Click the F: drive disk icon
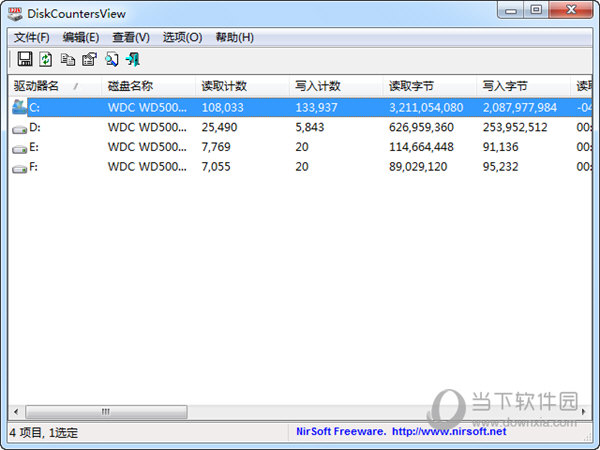The width and height of the screenshot is (600, 450). 19,169
